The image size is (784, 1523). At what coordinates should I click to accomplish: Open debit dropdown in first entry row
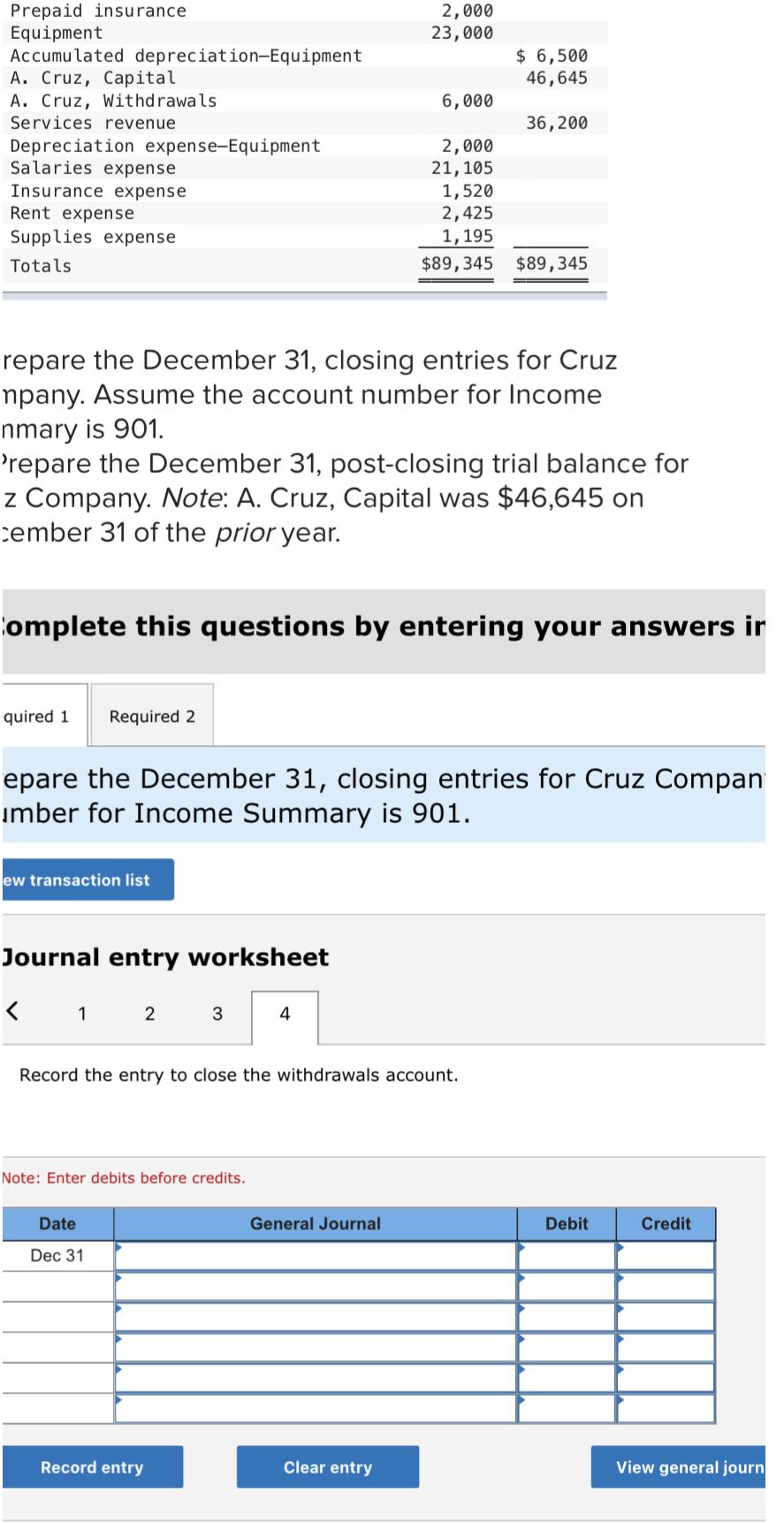click(521, 1254)
